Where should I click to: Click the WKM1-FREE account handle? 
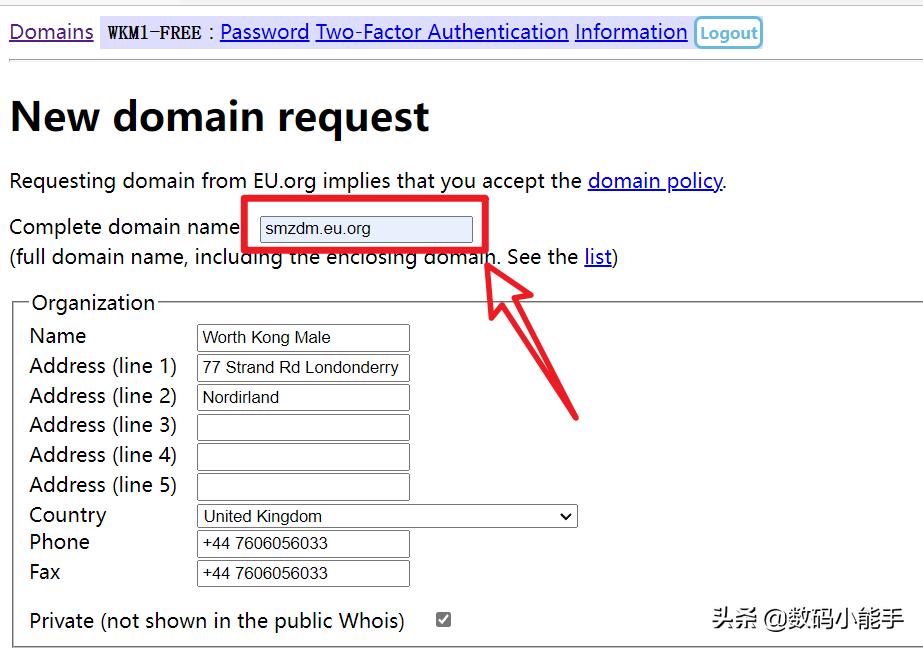click(x=154, y=32)
